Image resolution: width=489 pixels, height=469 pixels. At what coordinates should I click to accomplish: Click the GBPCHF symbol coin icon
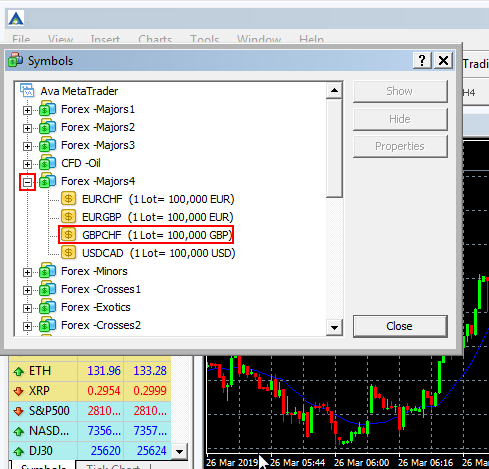[68, 235]
